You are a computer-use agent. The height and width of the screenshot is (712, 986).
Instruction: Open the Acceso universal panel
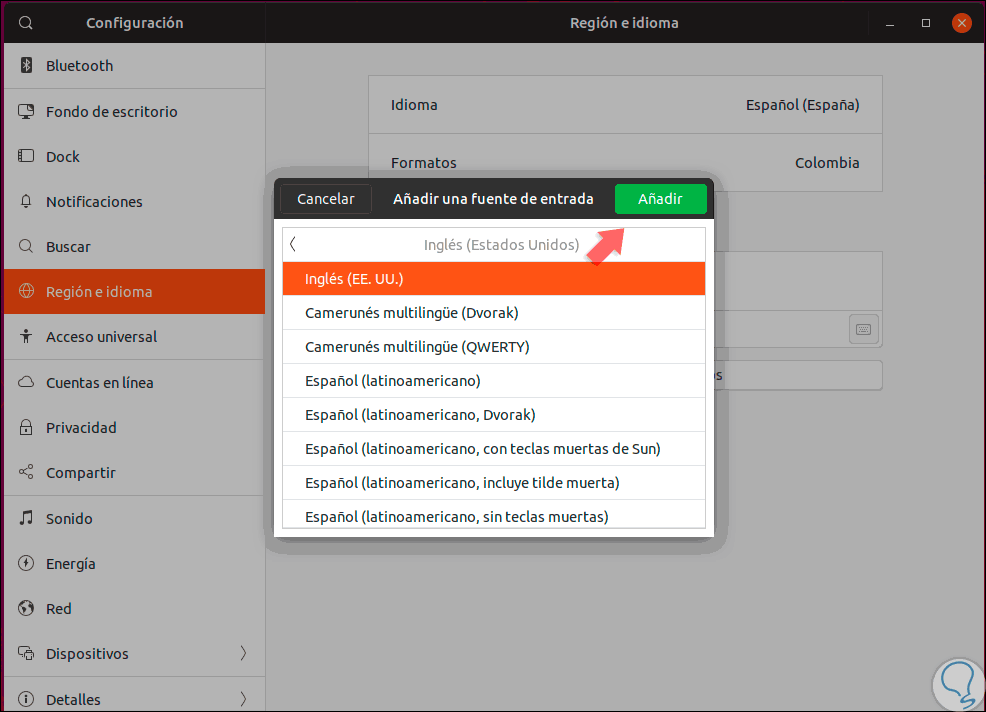click(x=134, y=337)
